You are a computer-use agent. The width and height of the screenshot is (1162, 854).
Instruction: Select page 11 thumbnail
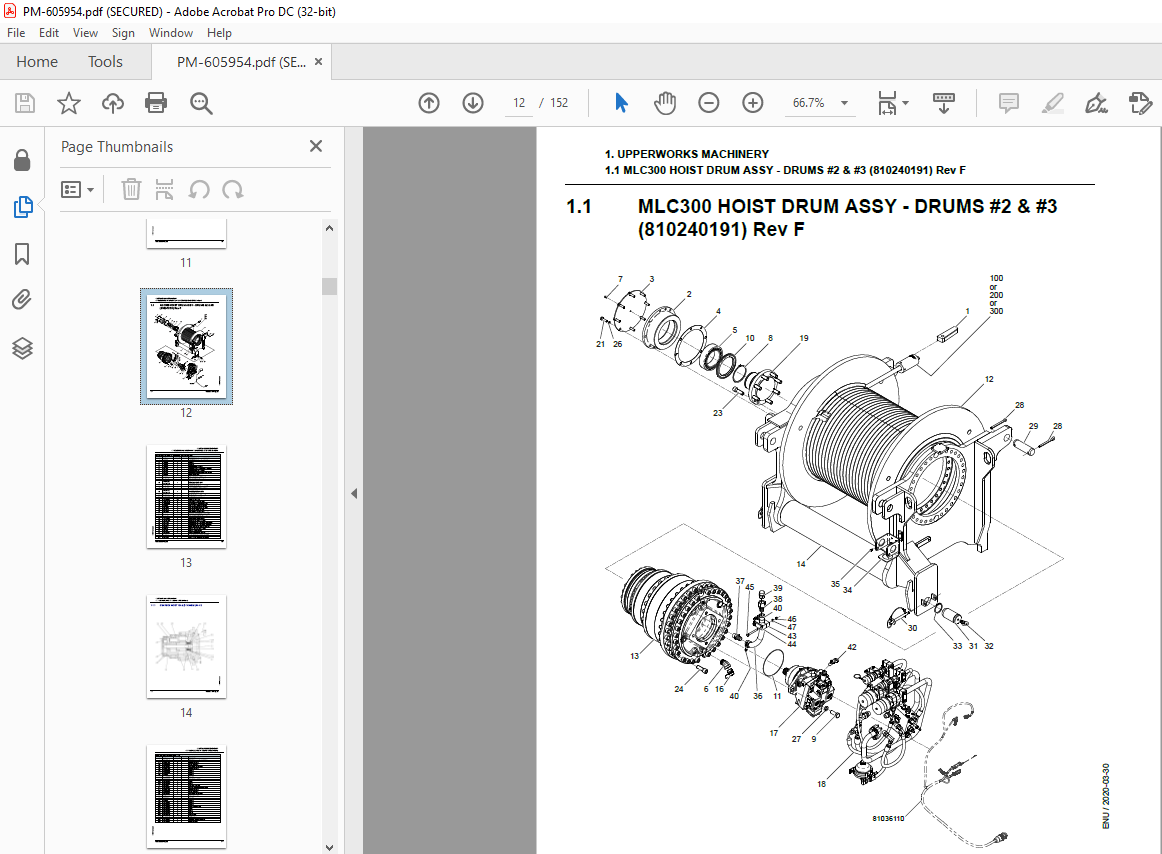(186, 234)
